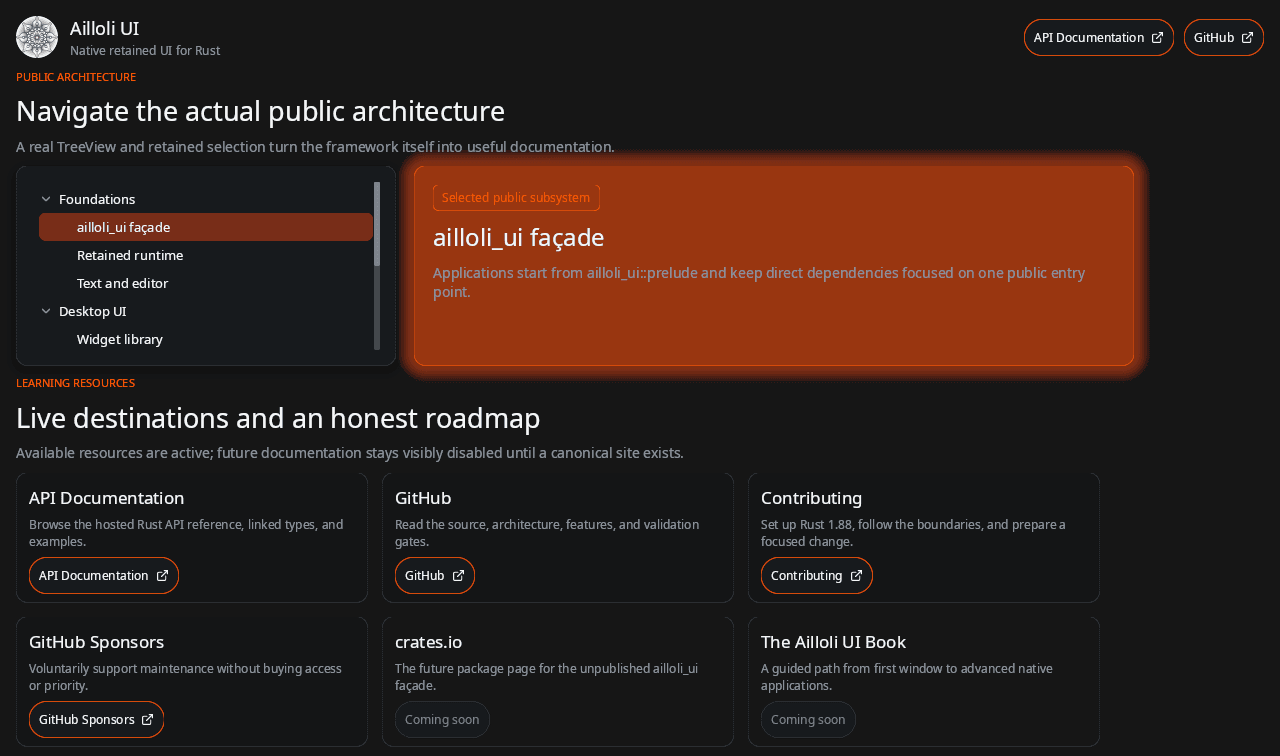Image resolution: width=1280 pixels, height=756 pixels.
Task: Click Native retained UI for Rust subtitle
Action: (145, 51)
